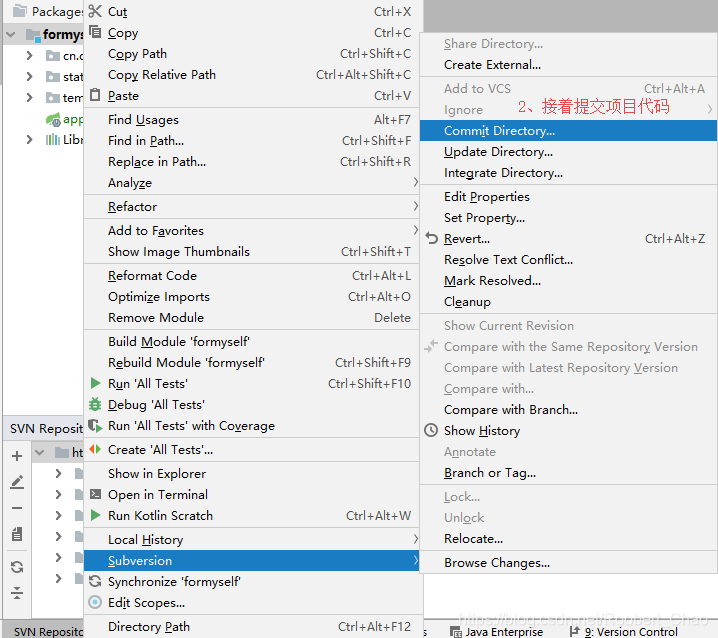Open the Subversion menu entry

pos(251,560)
